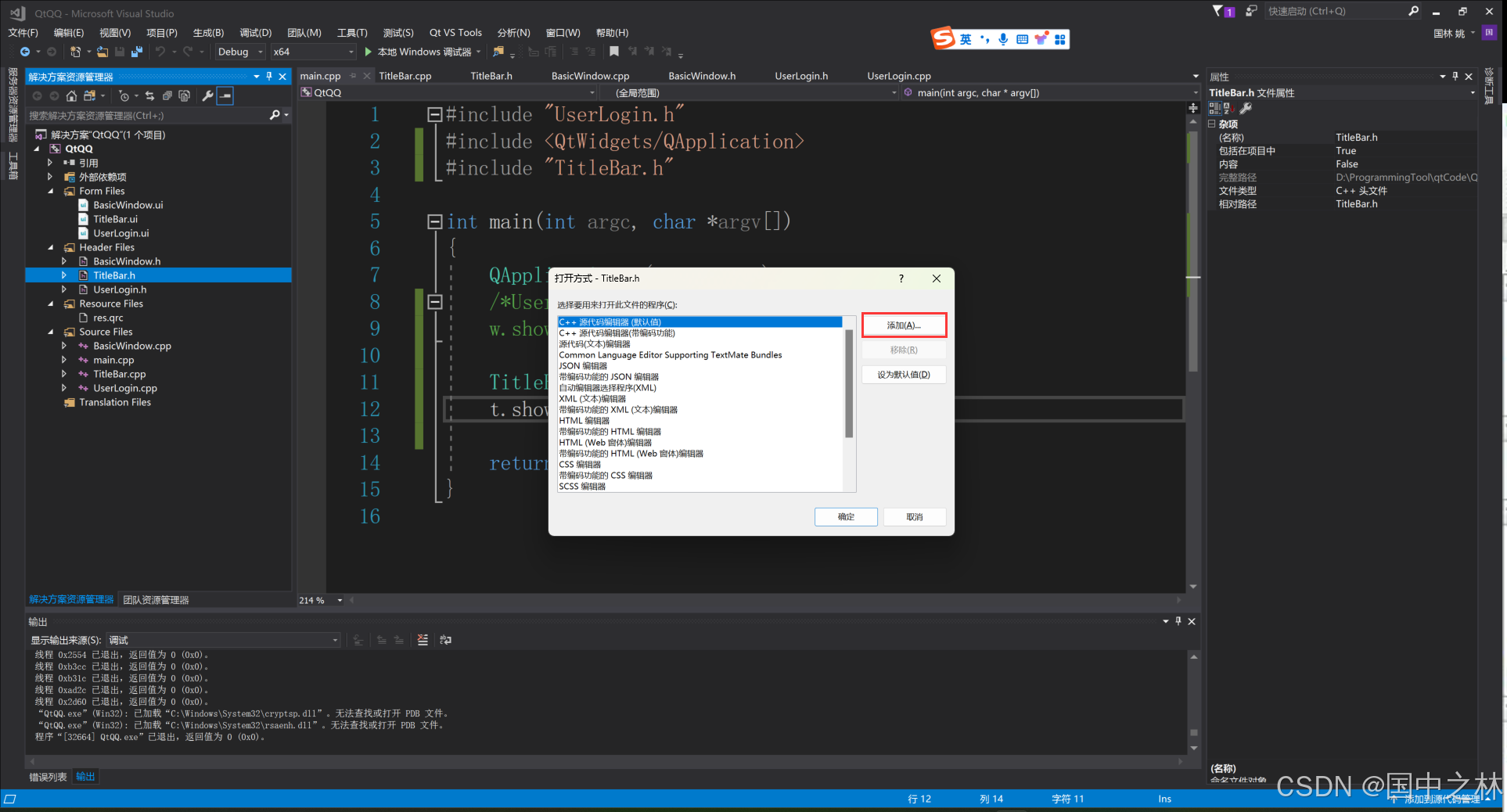1507x812 pixels.
Task: Click the feedback icon beside quick launch
Action: coord(1251,11)
